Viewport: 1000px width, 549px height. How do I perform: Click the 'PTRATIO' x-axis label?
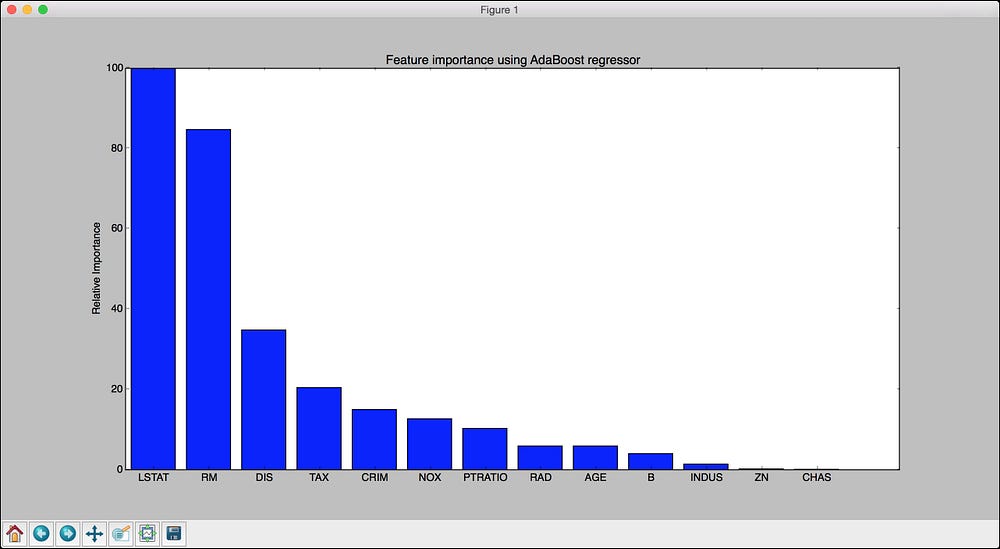[485, 478]
